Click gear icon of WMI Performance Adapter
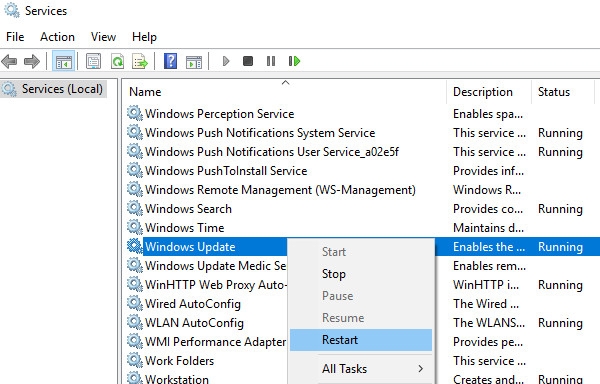600x384 pixels. tap(135, 341)
